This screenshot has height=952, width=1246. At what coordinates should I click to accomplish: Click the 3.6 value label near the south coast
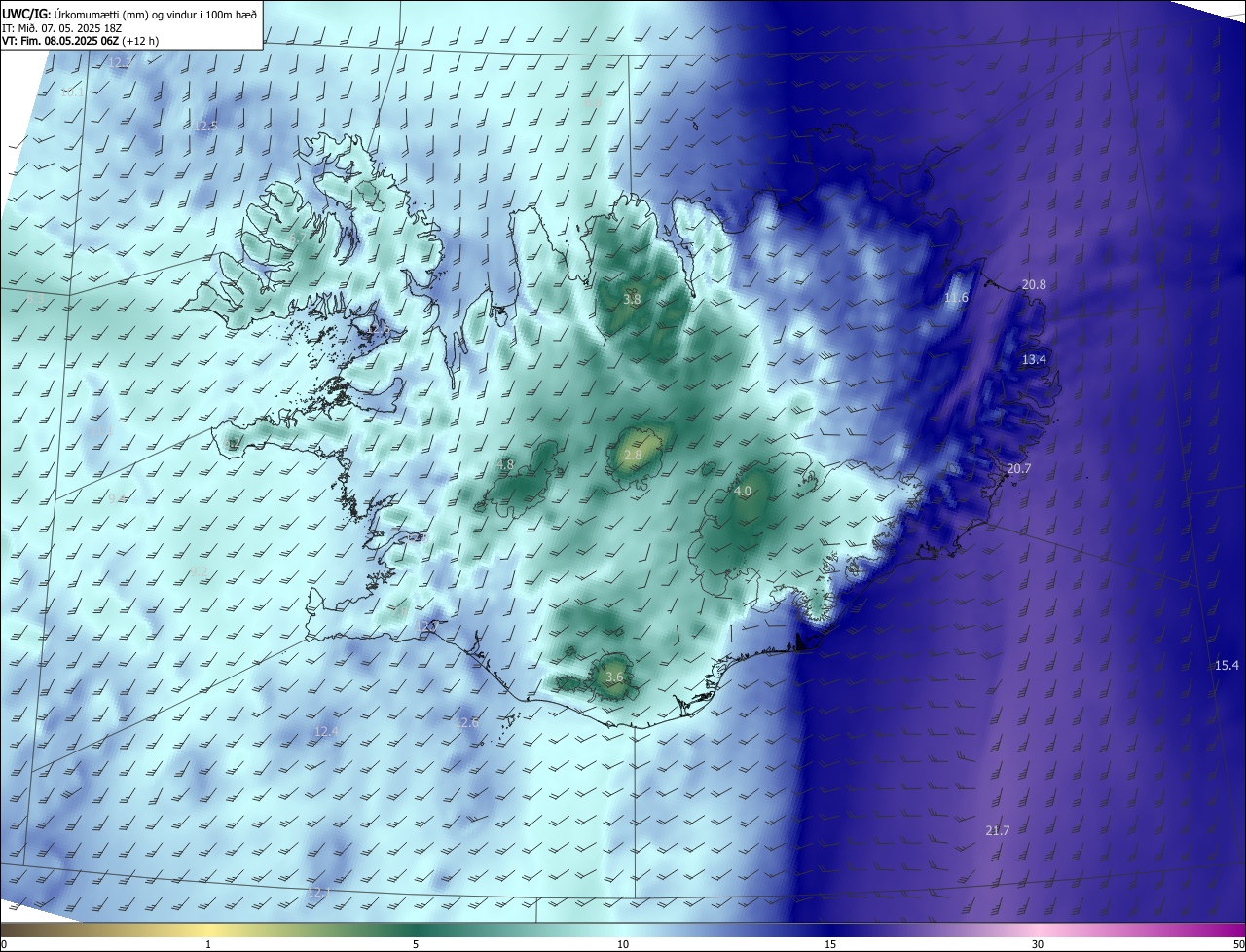614,677
